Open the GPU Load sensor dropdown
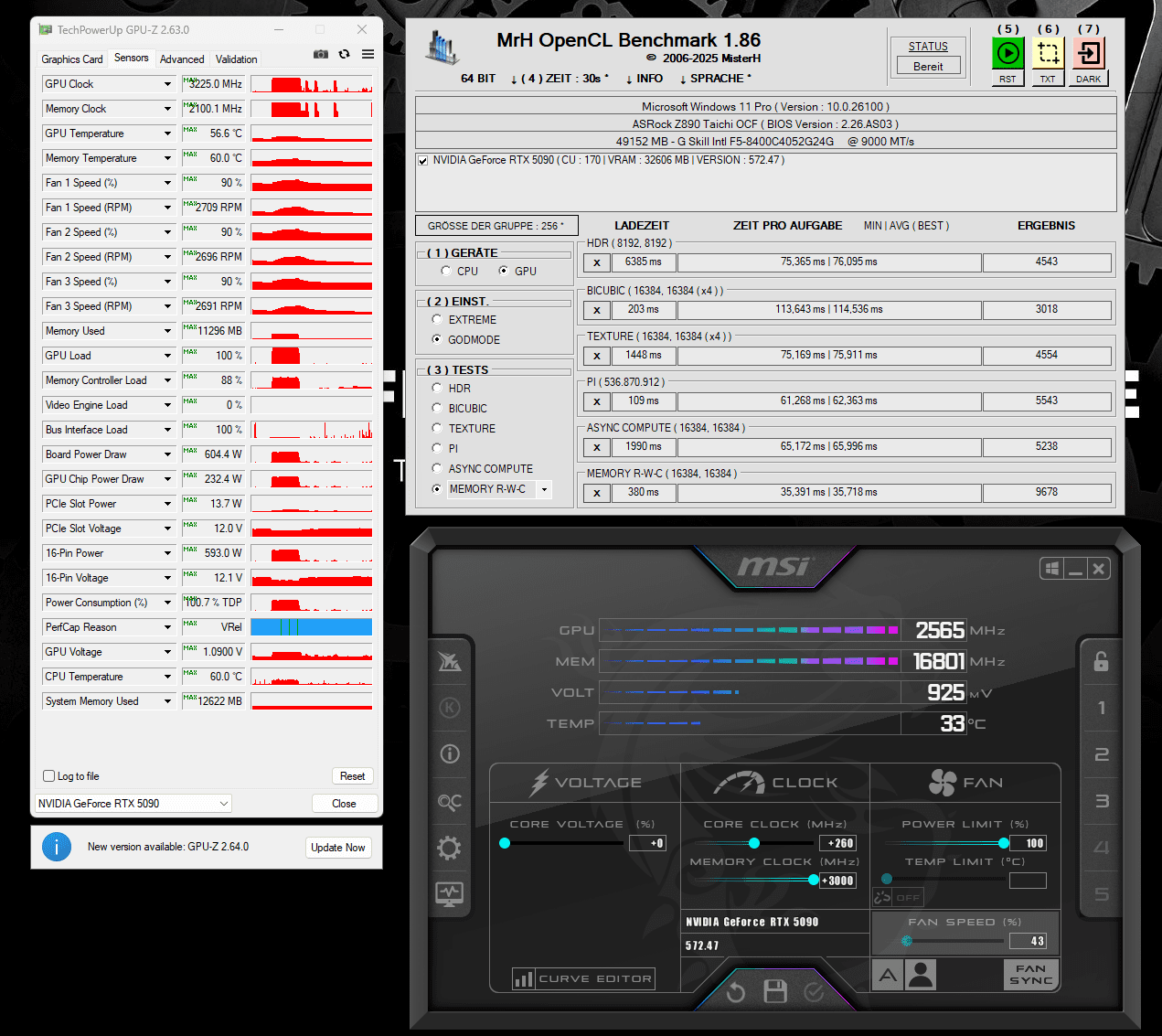Image resolution: width=1162 pixels, height=1036 pixels. pyautogui.click(x=167, y=356)
